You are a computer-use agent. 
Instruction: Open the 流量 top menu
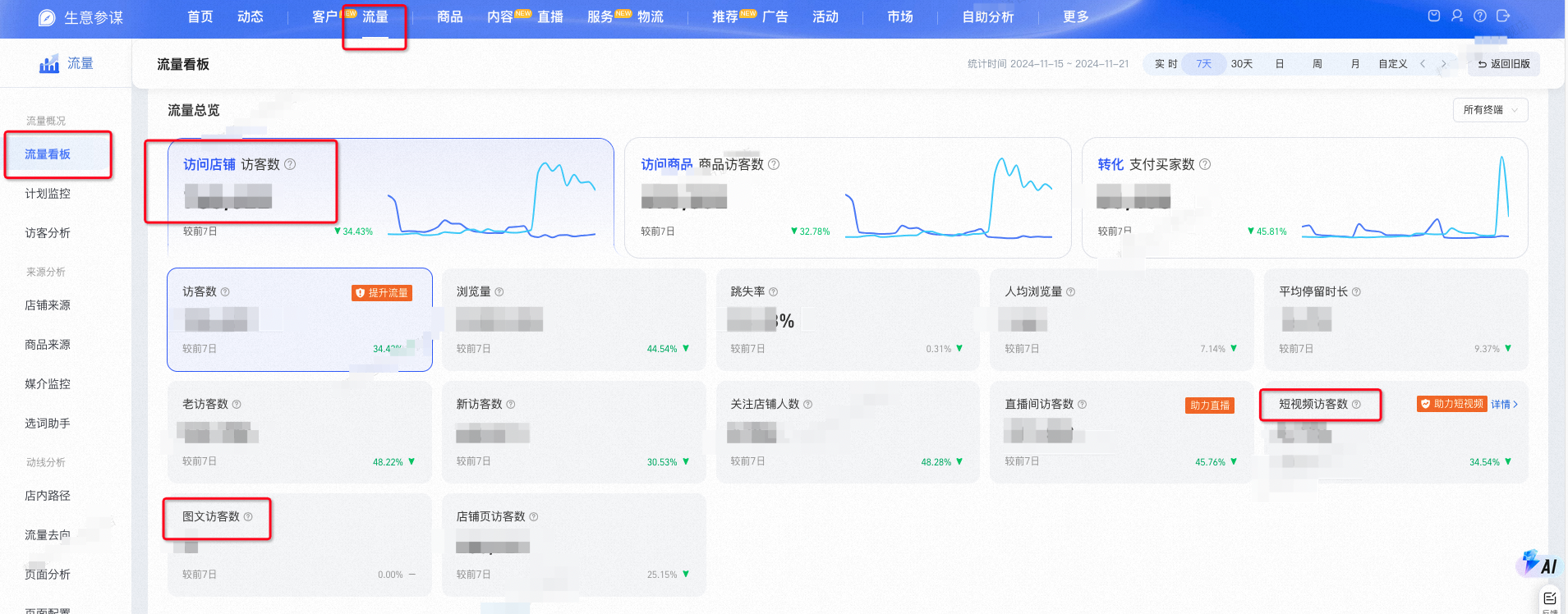[x=375, y=17]
